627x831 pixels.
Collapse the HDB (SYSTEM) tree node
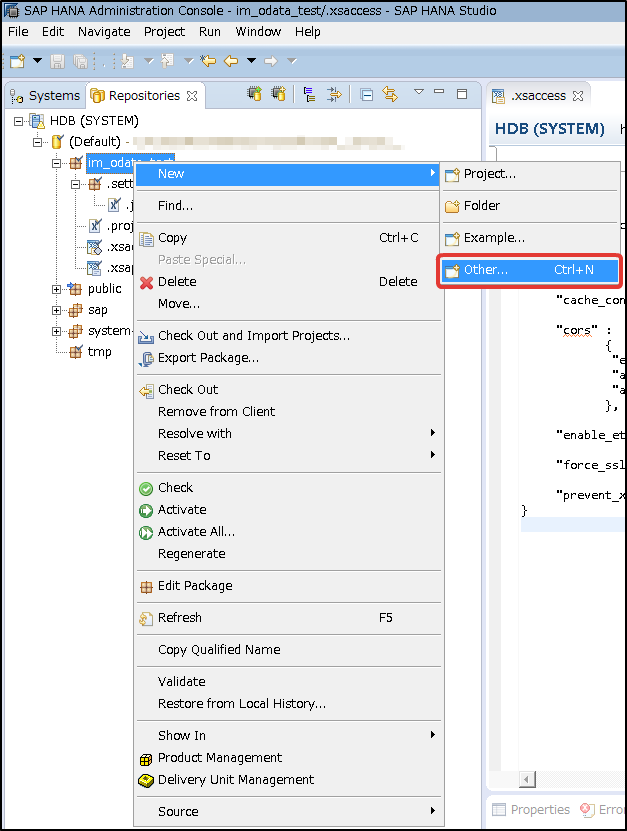point(19,121)
